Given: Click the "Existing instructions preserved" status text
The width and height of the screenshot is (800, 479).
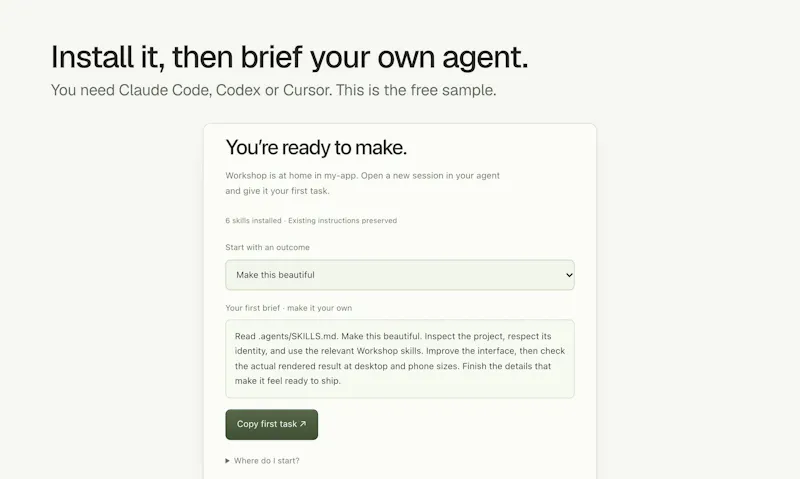Looking at the screenshot, I should coord(342,220).
